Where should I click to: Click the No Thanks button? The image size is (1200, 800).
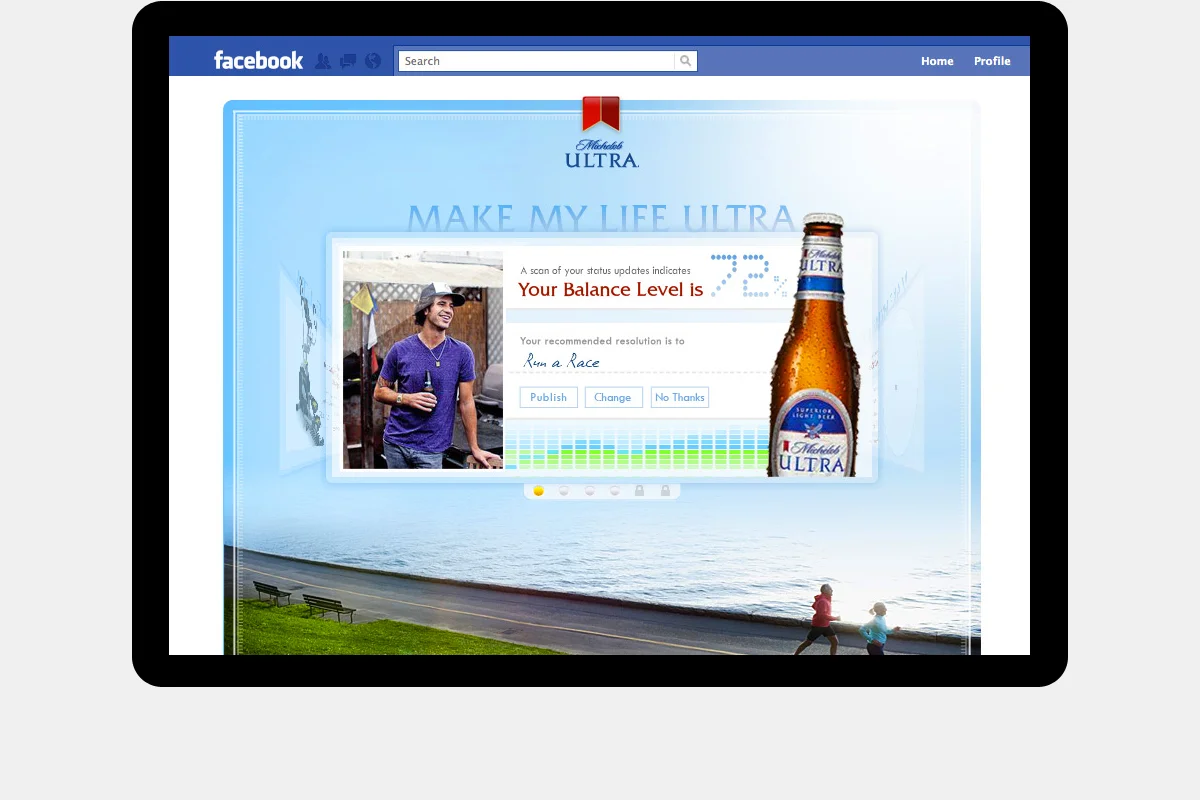tap(680, 397)
